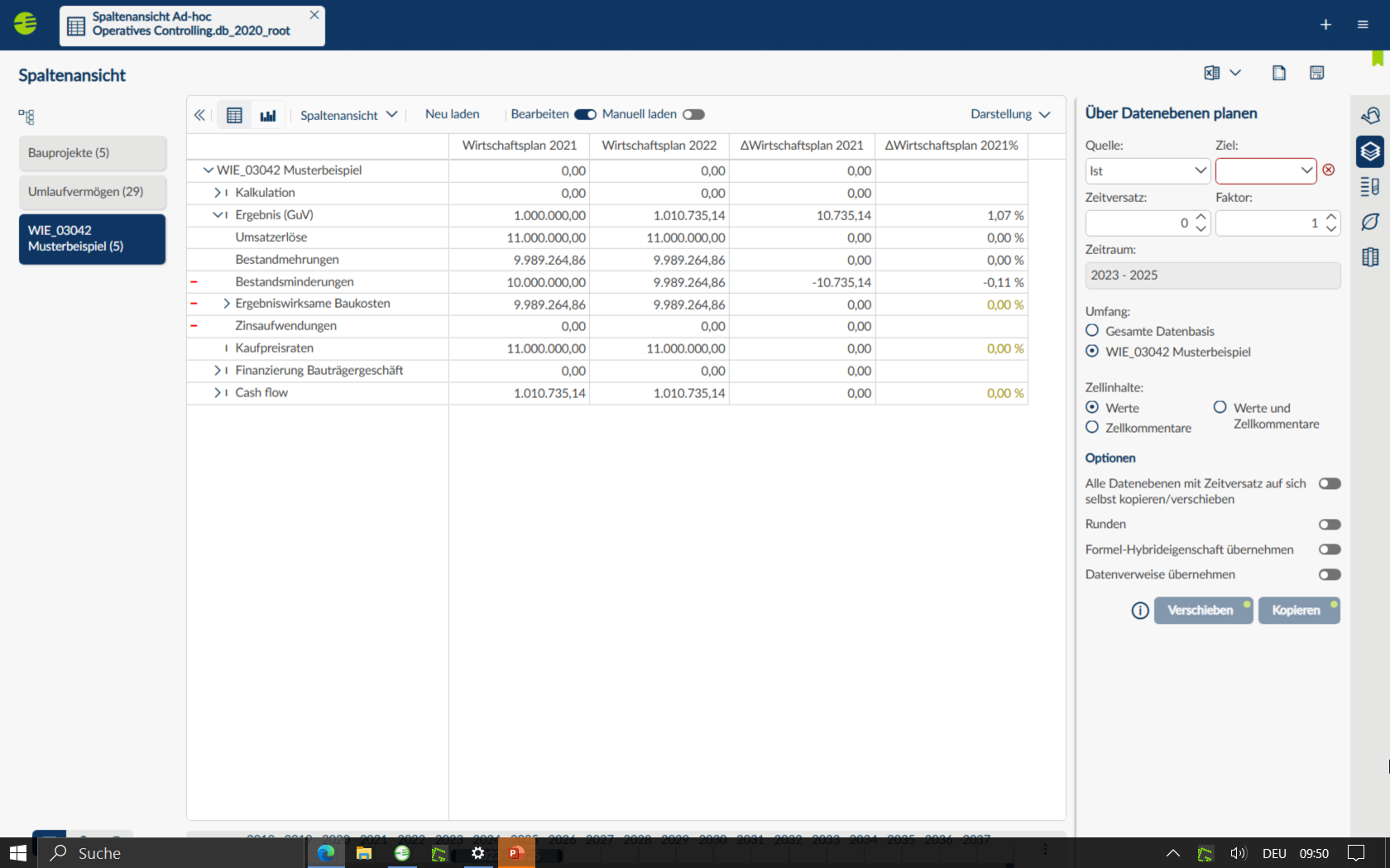This screenshot has width=1390, height=868.
Task: Click the green app logo at top left
Action: click(26, 23)
